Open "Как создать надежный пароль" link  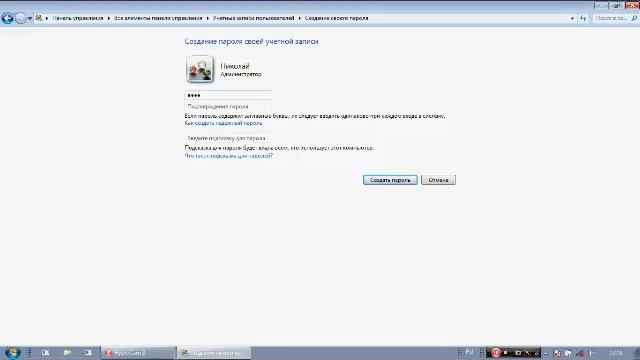click(223, 123)
